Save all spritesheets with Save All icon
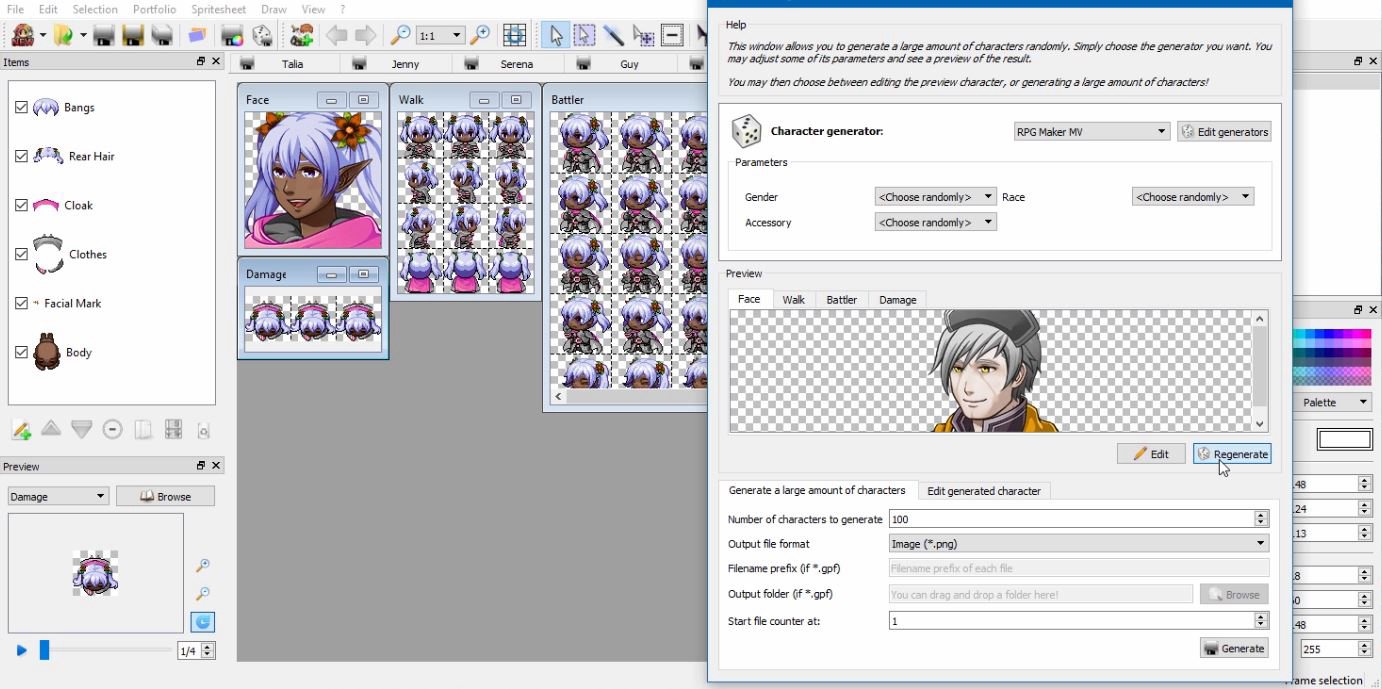1382x689 pixels. tap(133, 33)
